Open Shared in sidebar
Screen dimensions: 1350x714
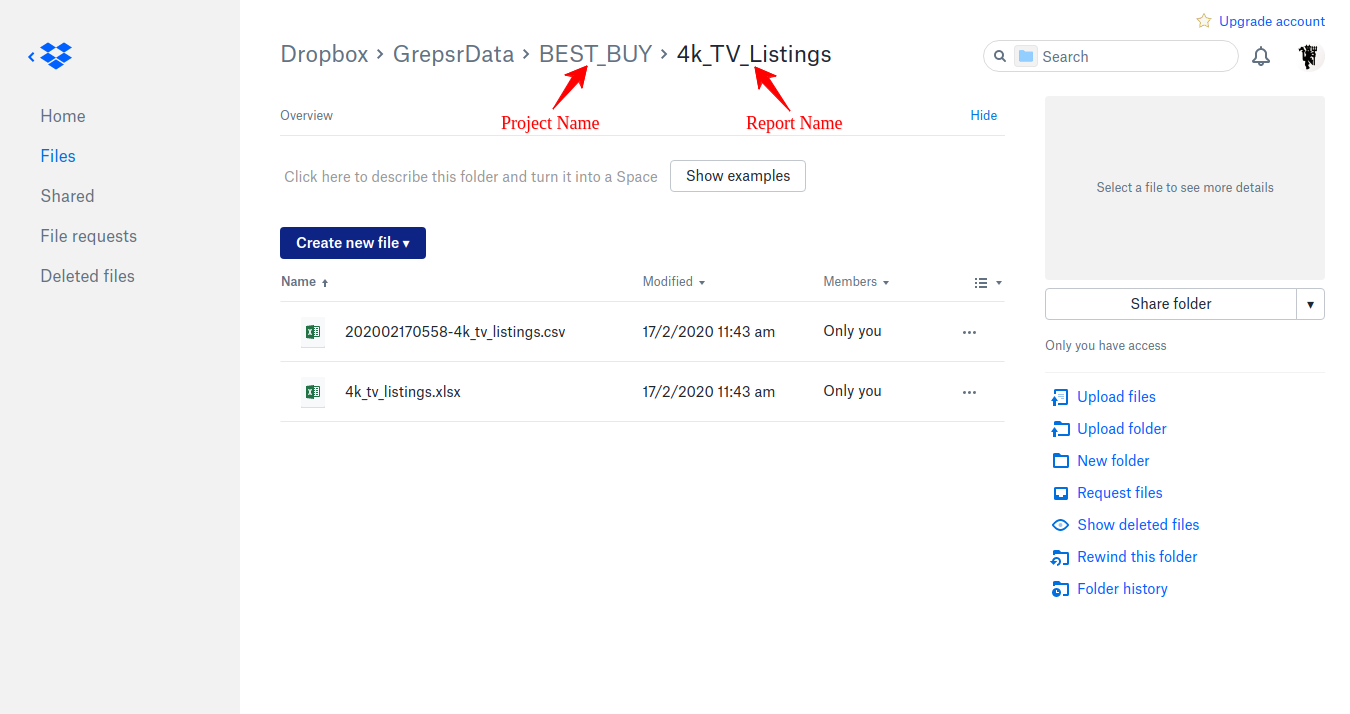click(67, 196)
